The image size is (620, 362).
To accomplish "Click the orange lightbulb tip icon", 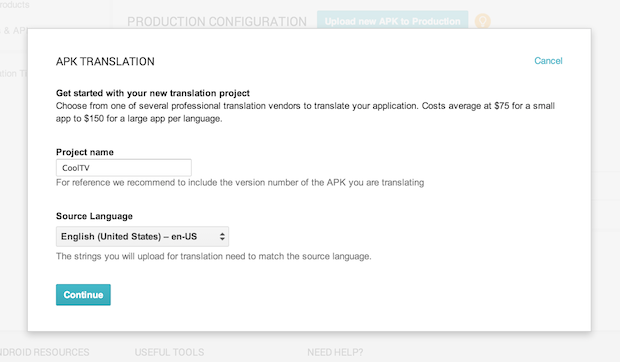I will (482, 21).
